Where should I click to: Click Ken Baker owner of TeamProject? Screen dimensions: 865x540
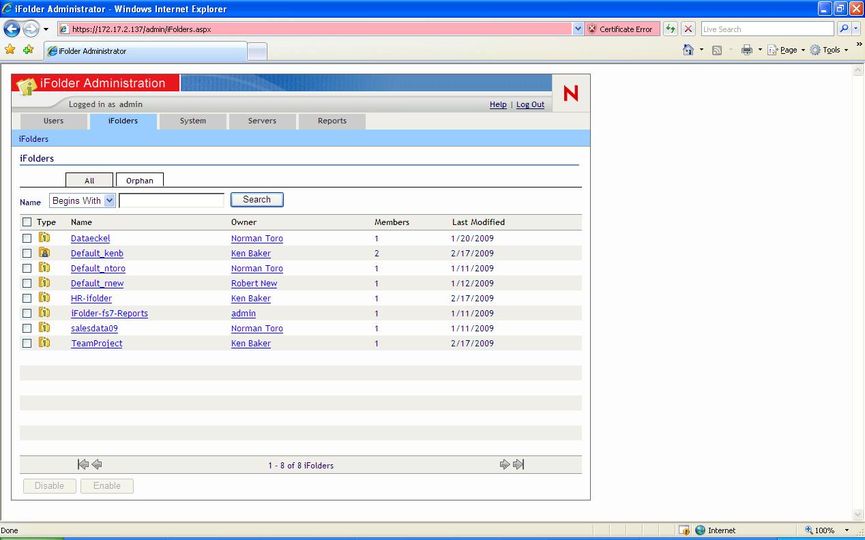coord(250,343)
